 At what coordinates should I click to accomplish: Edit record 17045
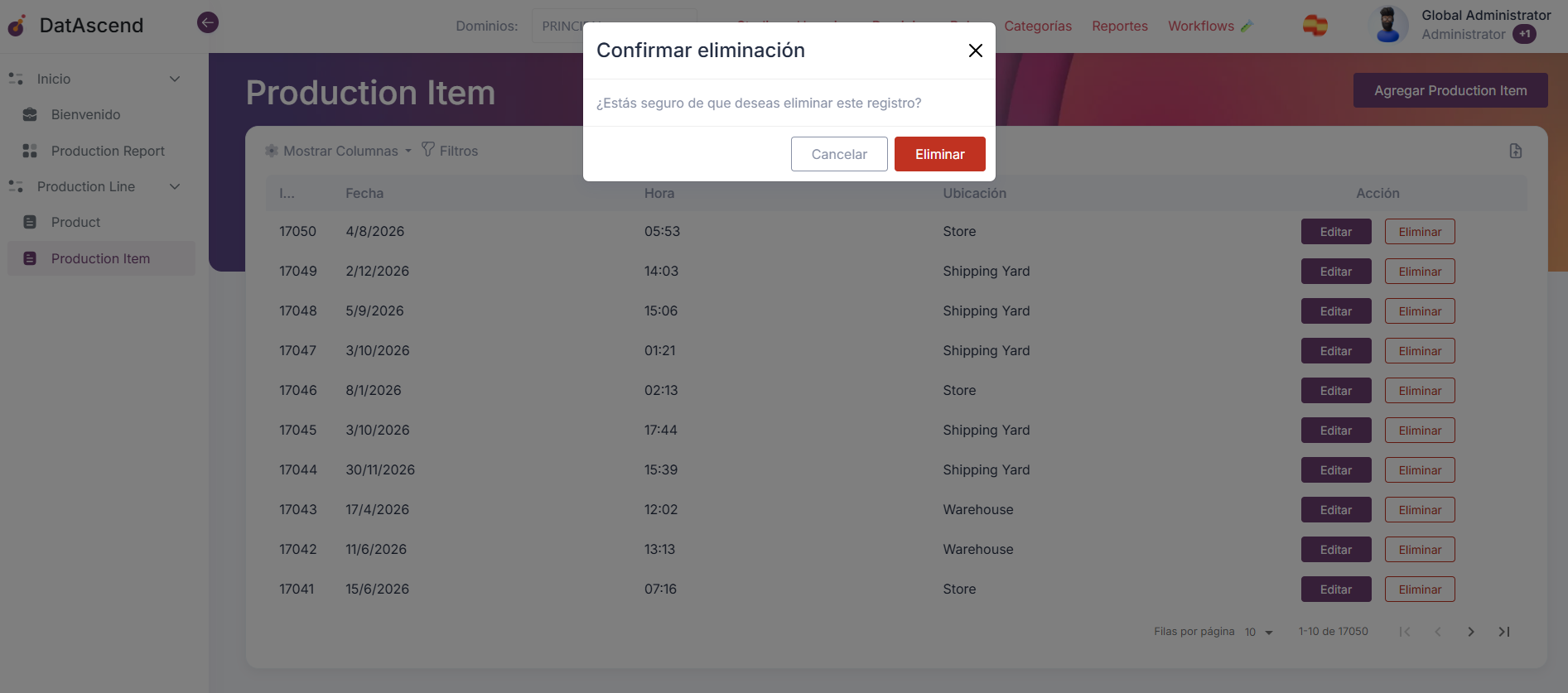(1336, 431)
